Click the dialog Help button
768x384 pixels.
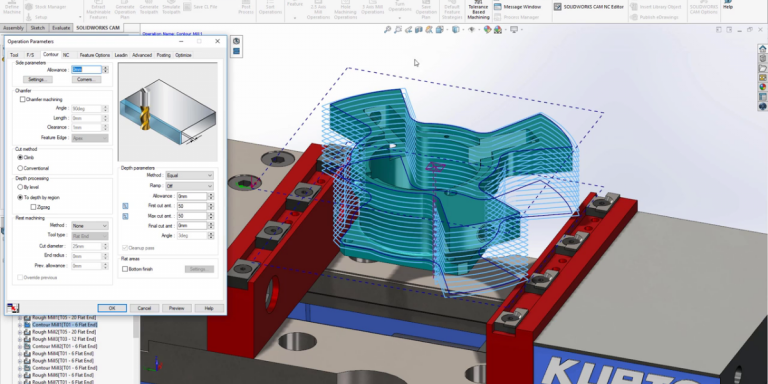[x=209, y=308]
